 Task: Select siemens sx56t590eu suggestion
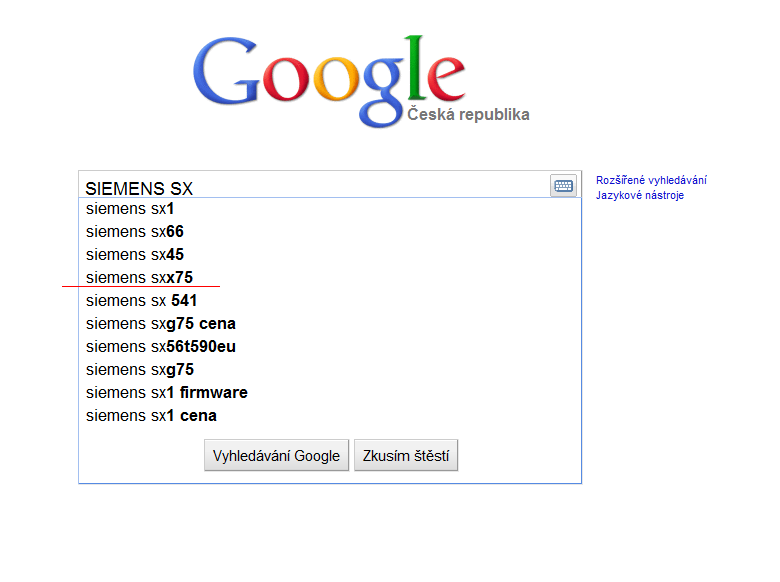tap(330, 346)
